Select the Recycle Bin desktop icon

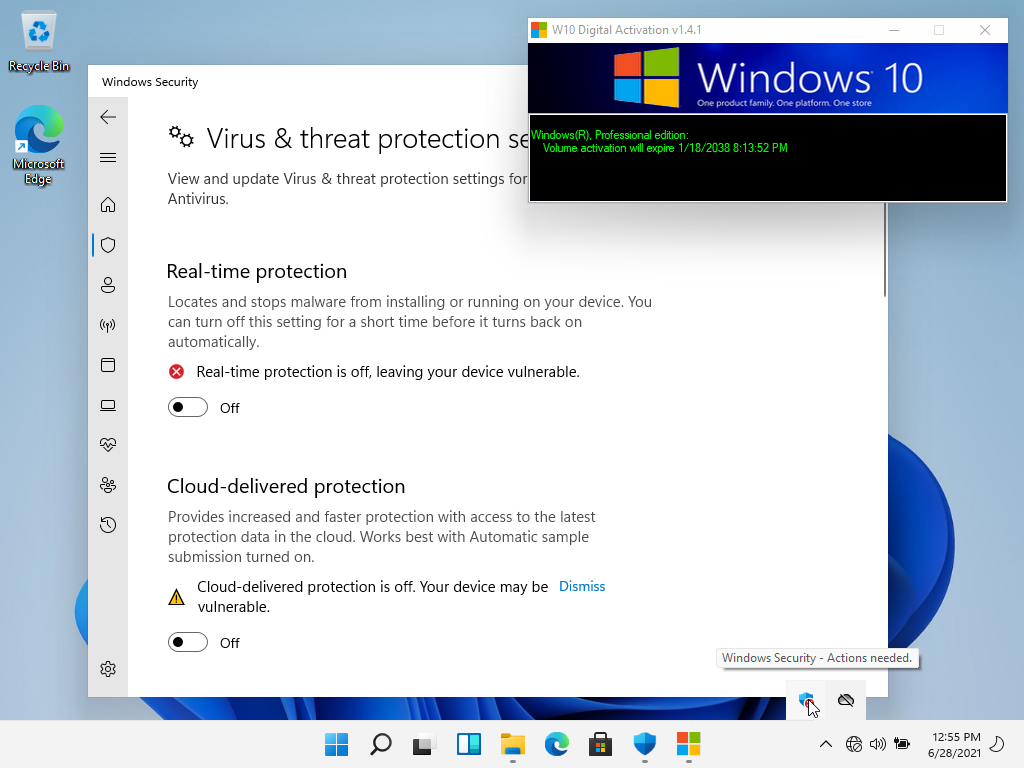tap(39, 42)
